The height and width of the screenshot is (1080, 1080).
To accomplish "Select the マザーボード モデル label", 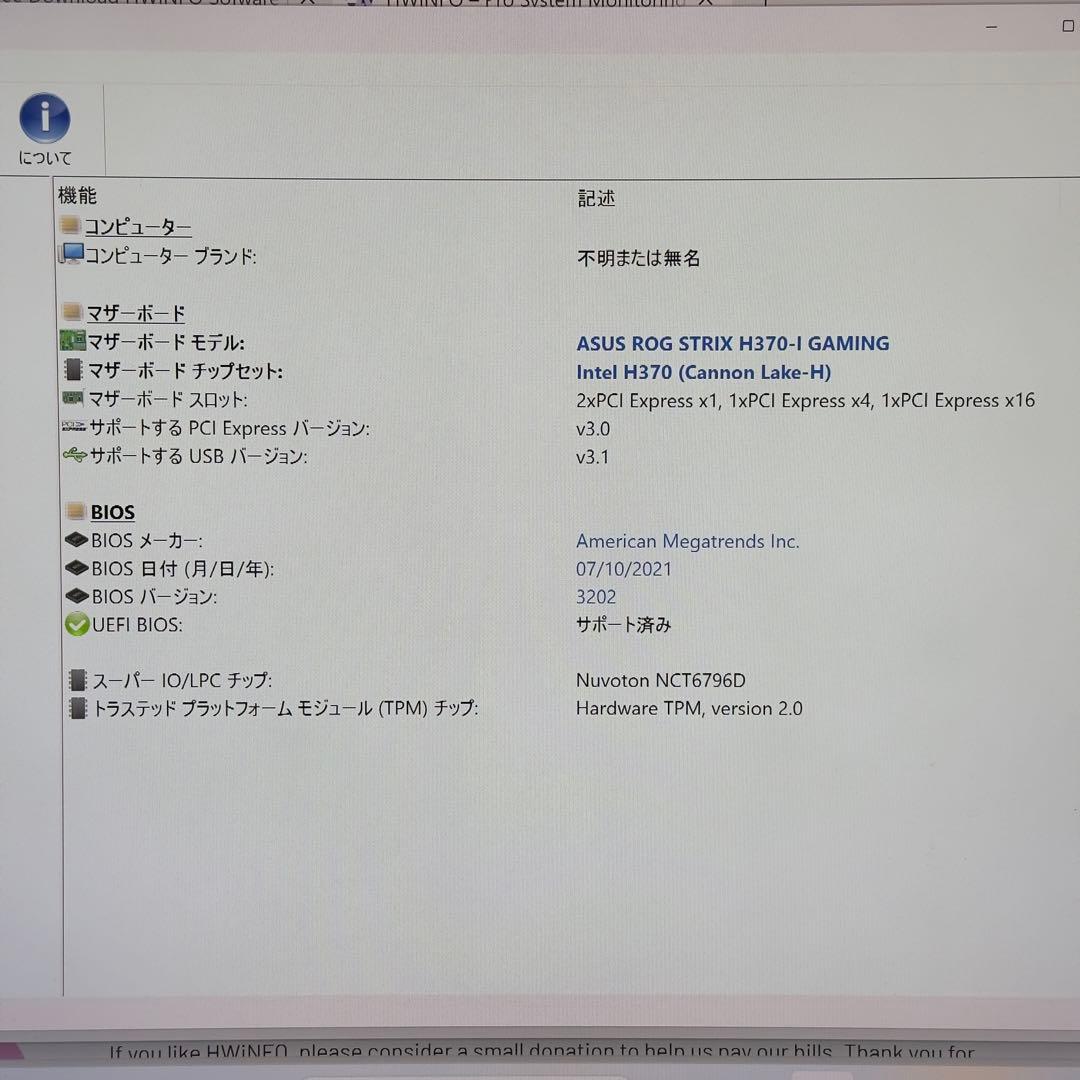I will 166,342.
